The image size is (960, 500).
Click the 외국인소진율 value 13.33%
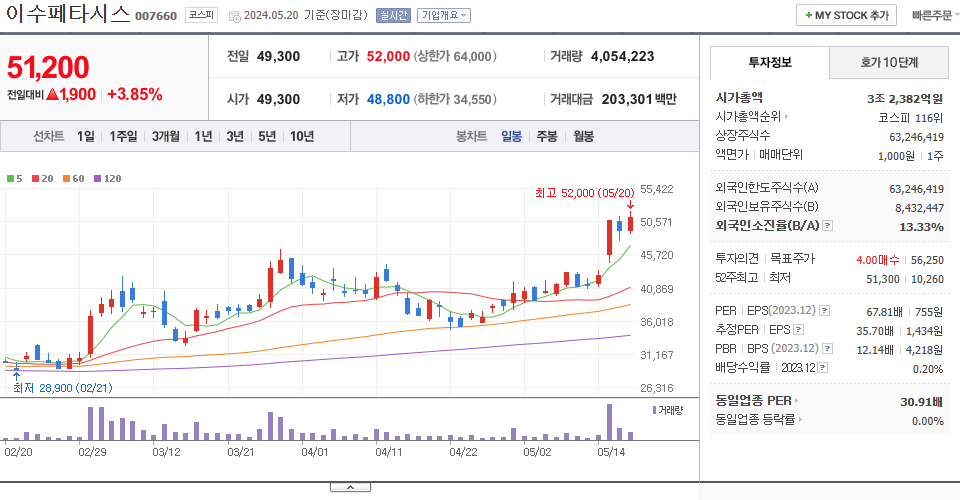click(x=921, y=226)
